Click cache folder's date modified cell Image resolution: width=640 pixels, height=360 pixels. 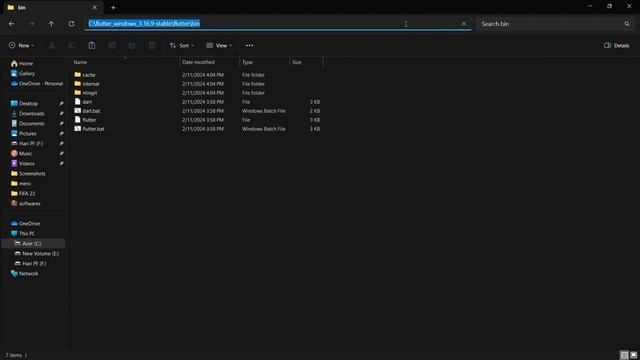pyautogui.click(x=203, y=75)
